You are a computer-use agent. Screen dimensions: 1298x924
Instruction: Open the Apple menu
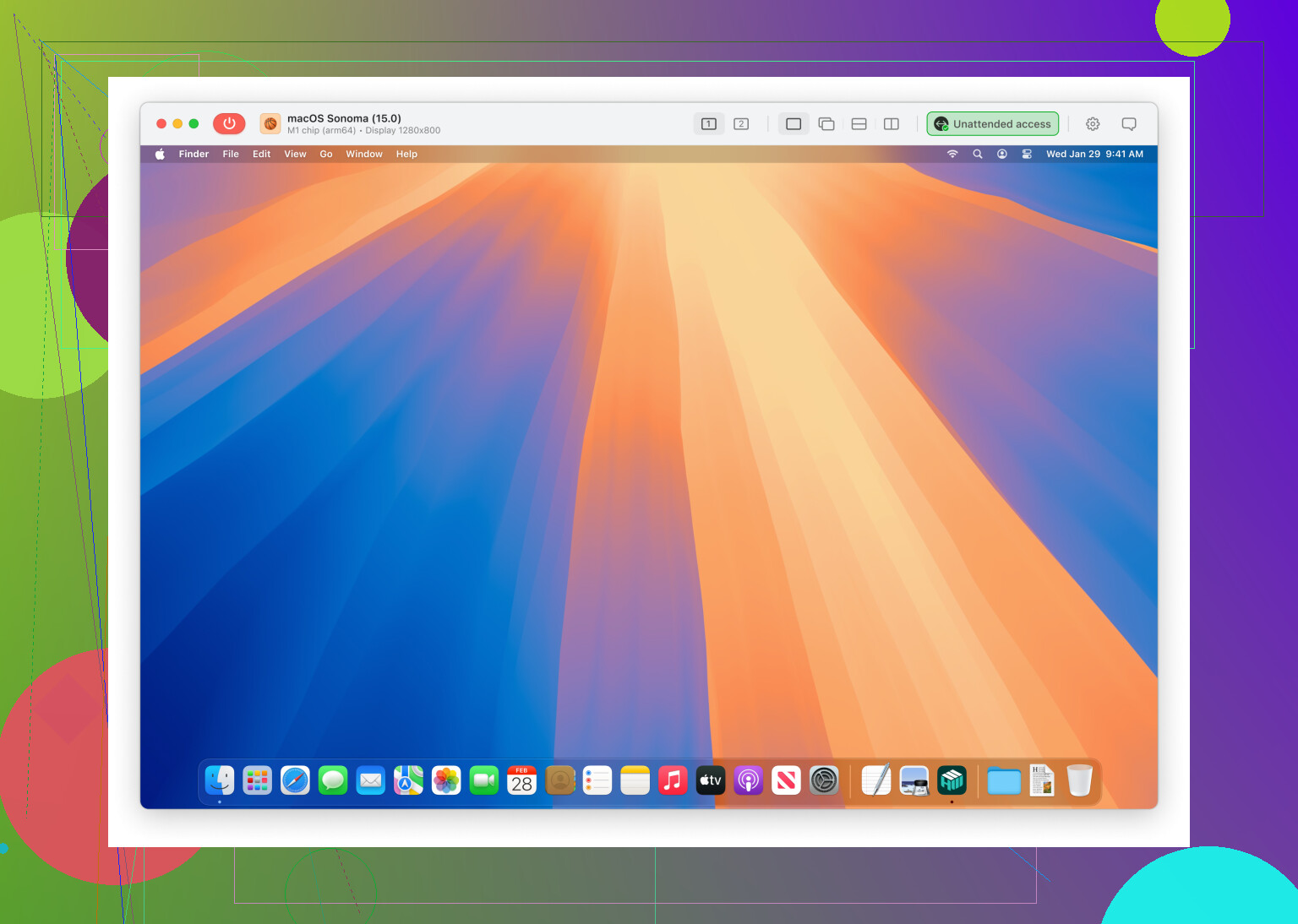coord(160,155)
